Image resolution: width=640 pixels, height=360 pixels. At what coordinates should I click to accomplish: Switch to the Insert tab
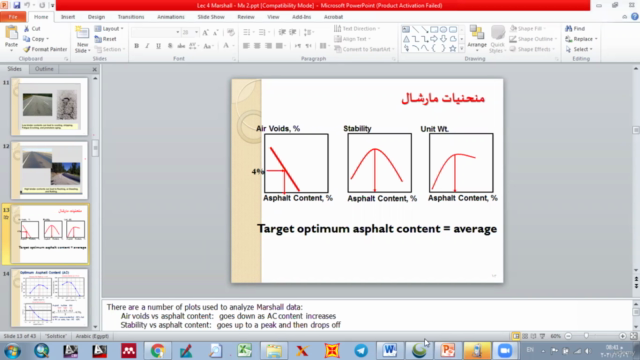tap(68, 17)
